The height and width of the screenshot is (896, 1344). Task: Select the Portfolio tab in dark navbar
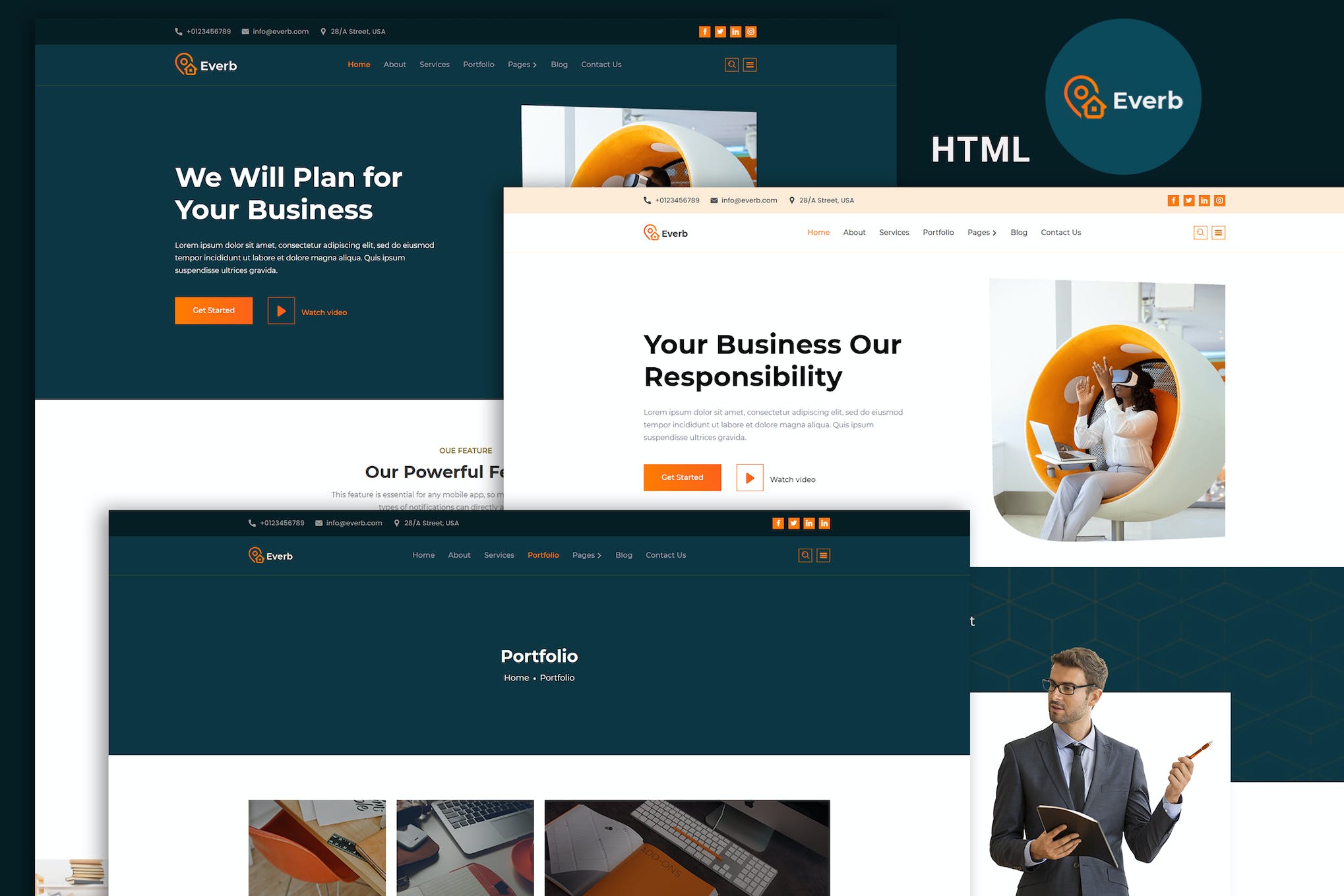pyautogui.click(x=542, y=555)
